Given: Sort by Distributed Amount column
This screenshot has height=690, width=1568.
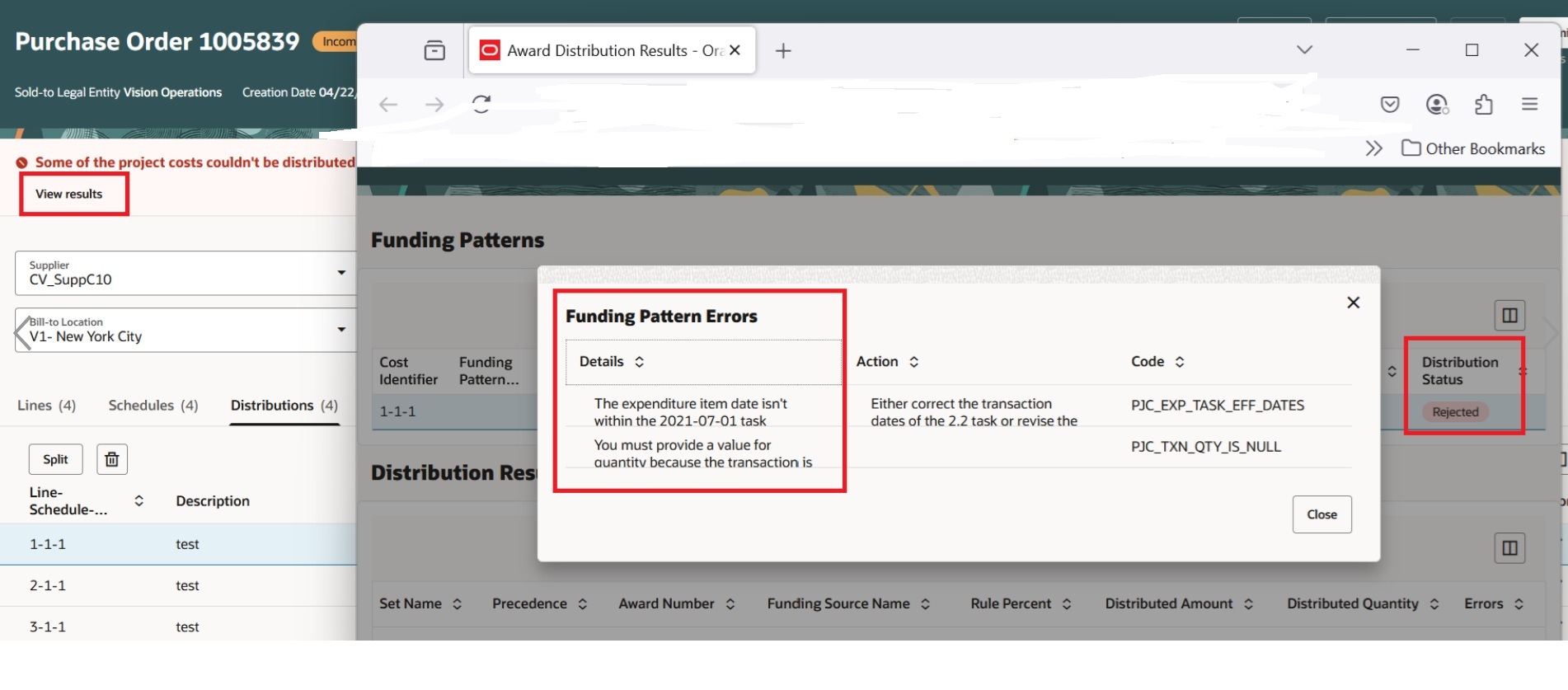Looking at the screenshot, I should tap(1248, 604).
